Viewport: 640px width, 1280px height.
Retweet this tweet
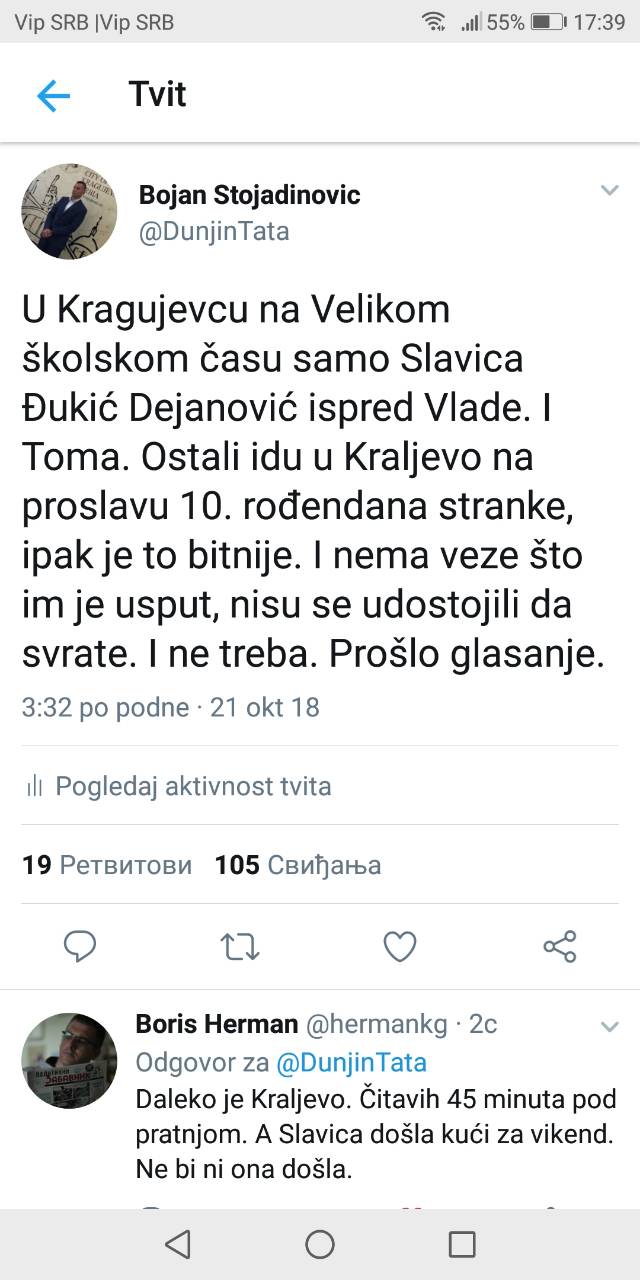(240, 945)
